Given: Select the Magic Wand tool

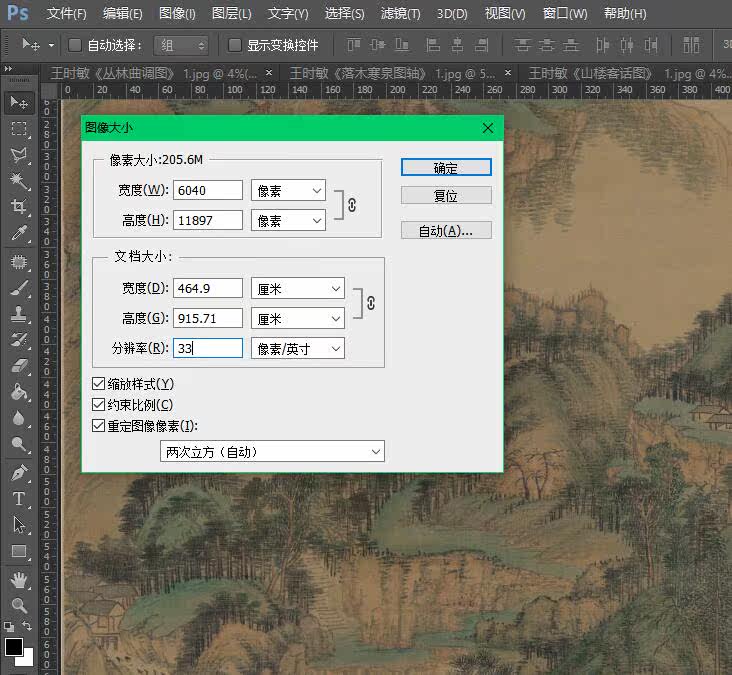Looking at the screenshot, I should click(x=19, y=181).
